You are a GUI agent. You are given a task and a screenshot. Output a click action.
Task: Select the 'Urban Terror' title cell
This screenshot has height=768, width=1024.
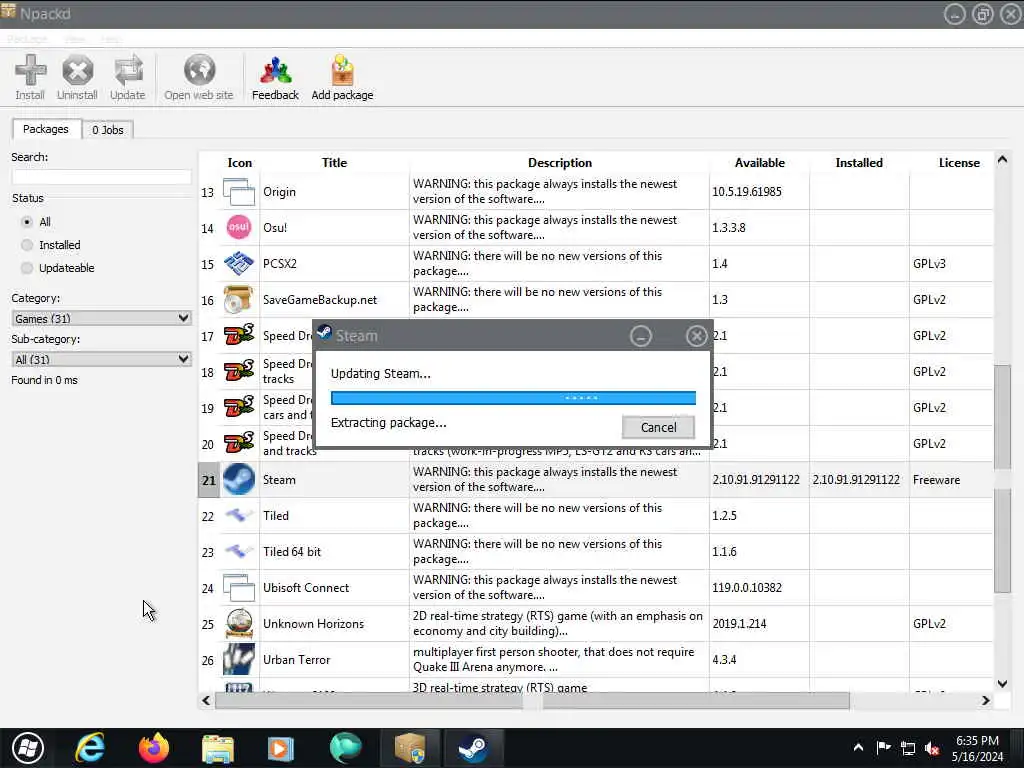(x=334, y=660)
